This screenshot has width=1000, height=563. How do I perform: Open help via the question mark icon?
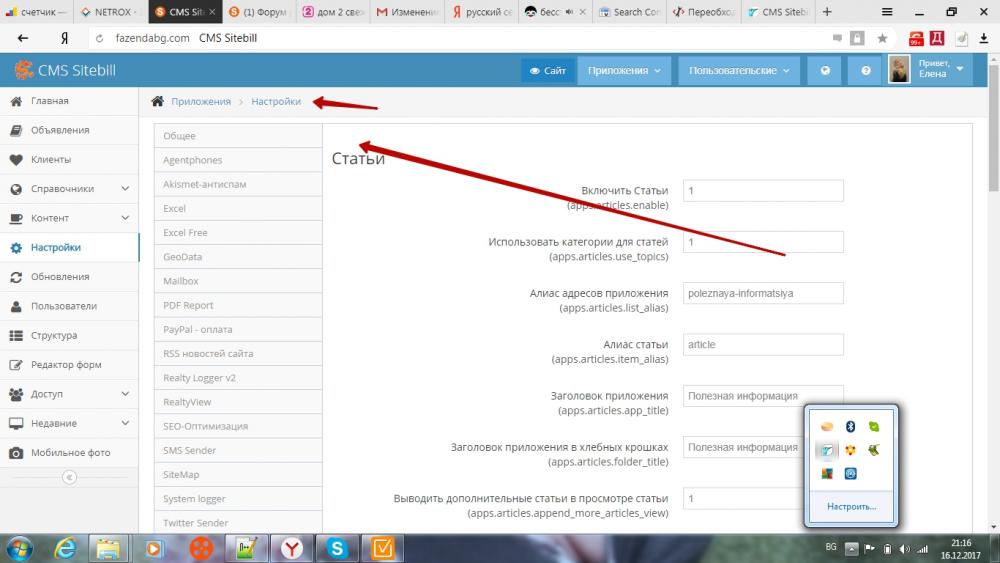click(865, 71)
